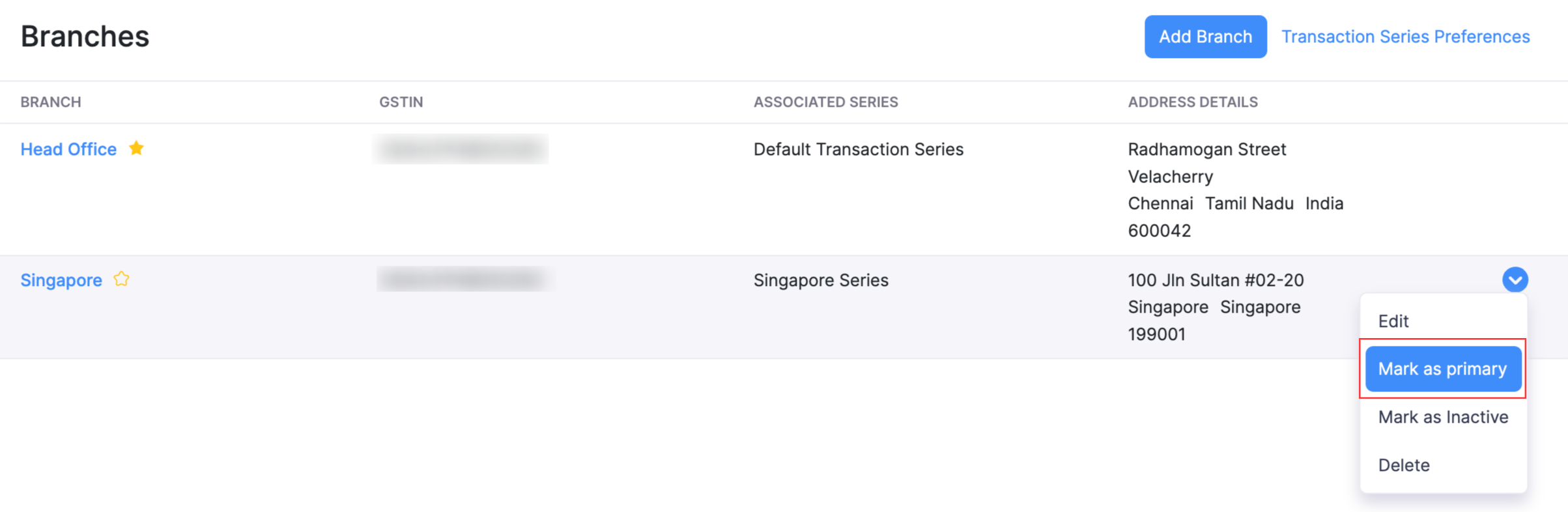The width and height of the screenshot is (1568, 512).
Task: Open the Singapore branch link
Action: click(x=61, y=280)
